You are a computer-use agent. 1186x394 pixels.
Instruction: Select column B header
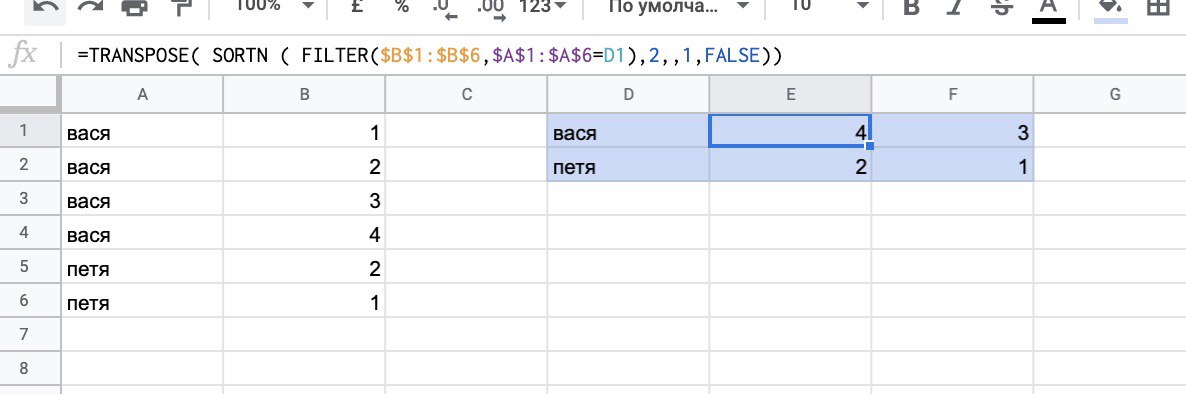[x=304, y=95]
